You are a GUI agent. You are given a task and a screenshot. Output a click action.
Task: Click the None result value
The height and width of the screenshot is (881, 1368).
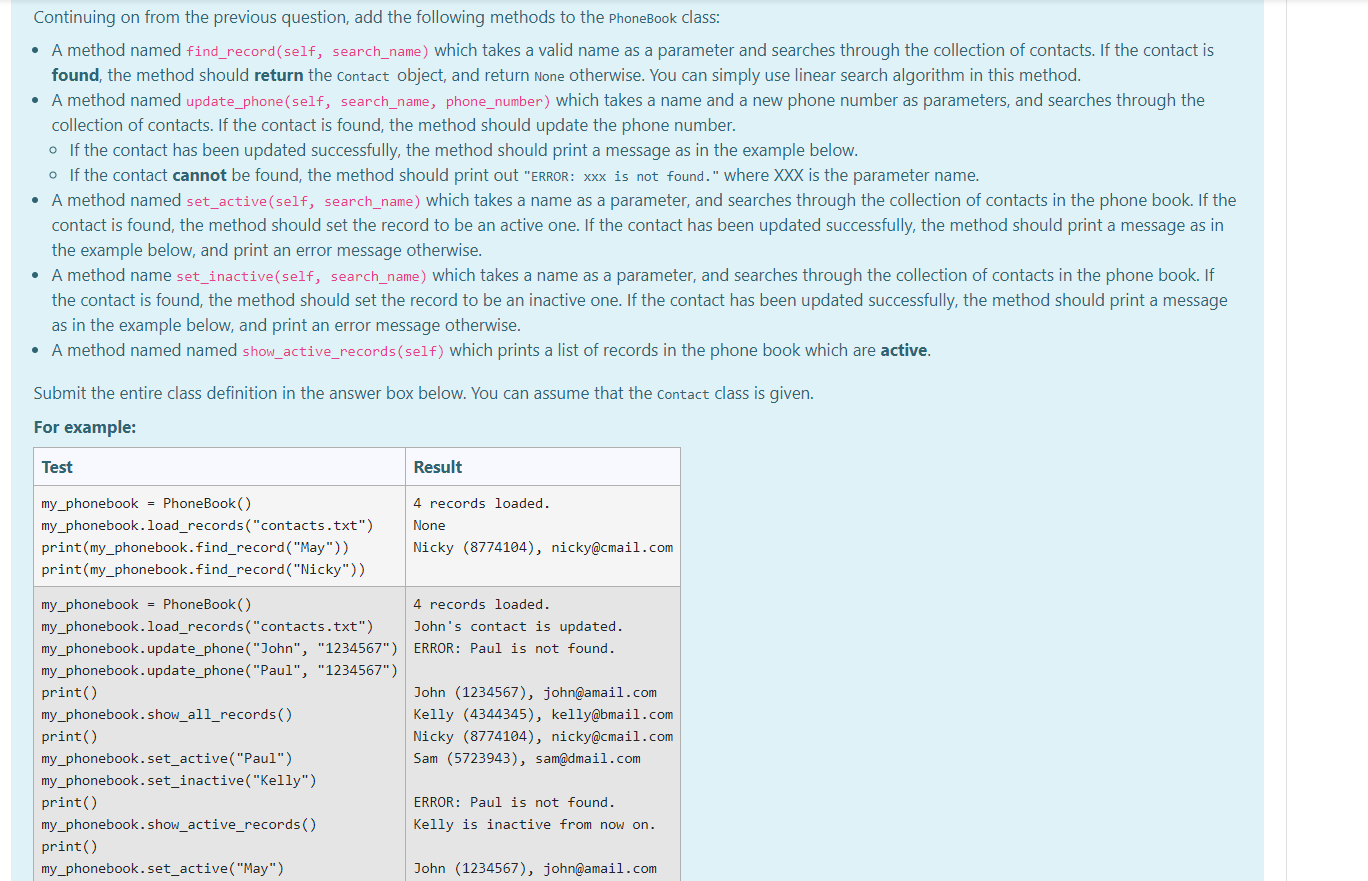click(x=428, y=525)
